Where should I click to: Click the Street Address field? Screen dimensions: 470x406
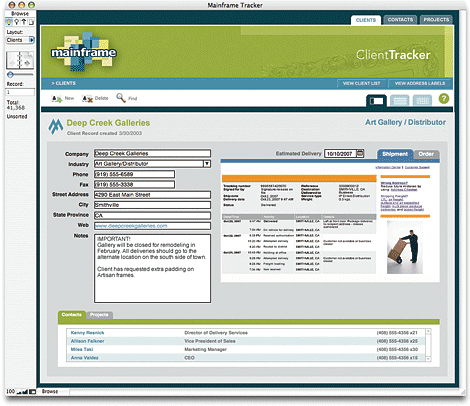tap(152, 195)
